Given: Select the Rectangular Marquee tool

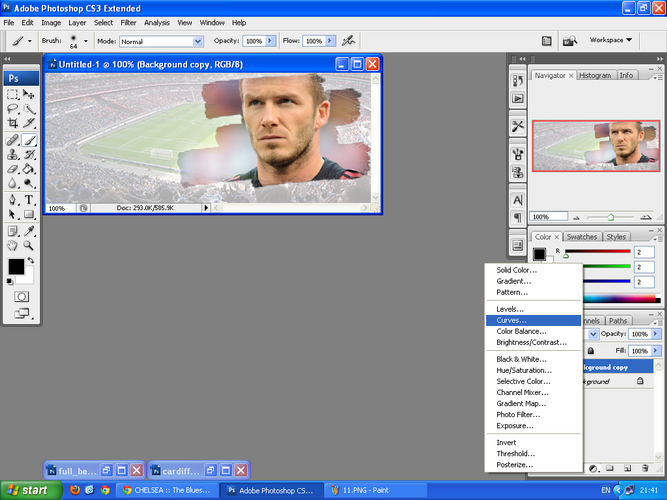Looking at the screenshot, I should point(13,94).
